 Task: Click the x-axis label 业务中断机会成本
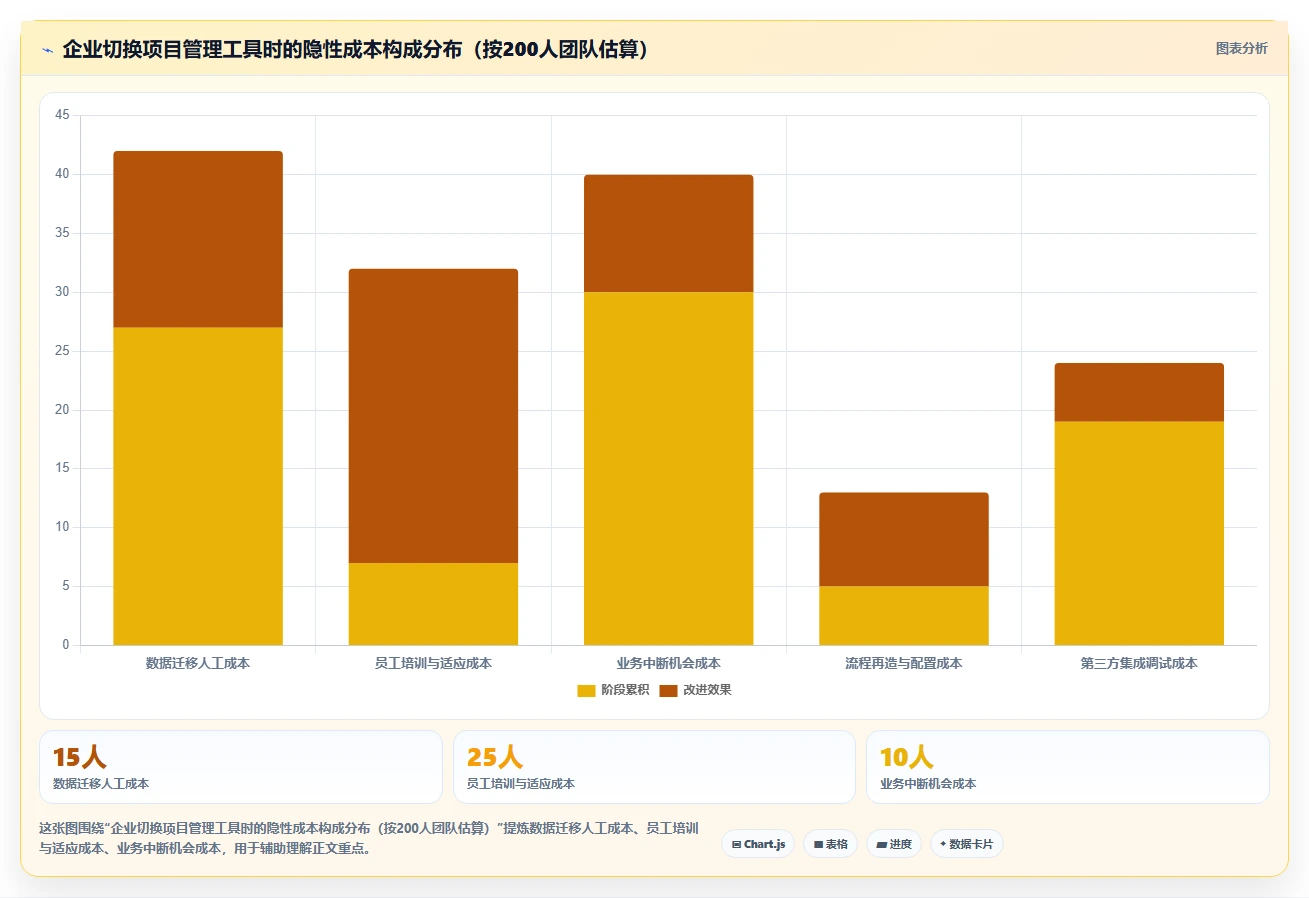tap(669, 663)
